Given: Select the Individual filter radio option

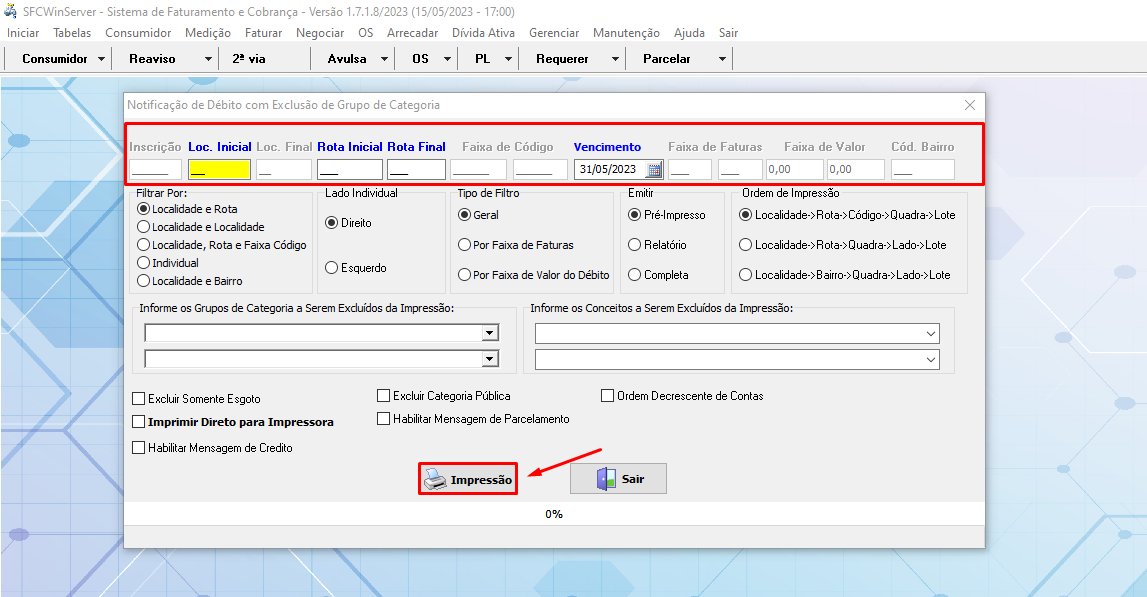Looking at the screenshot, I should (144, 263).
